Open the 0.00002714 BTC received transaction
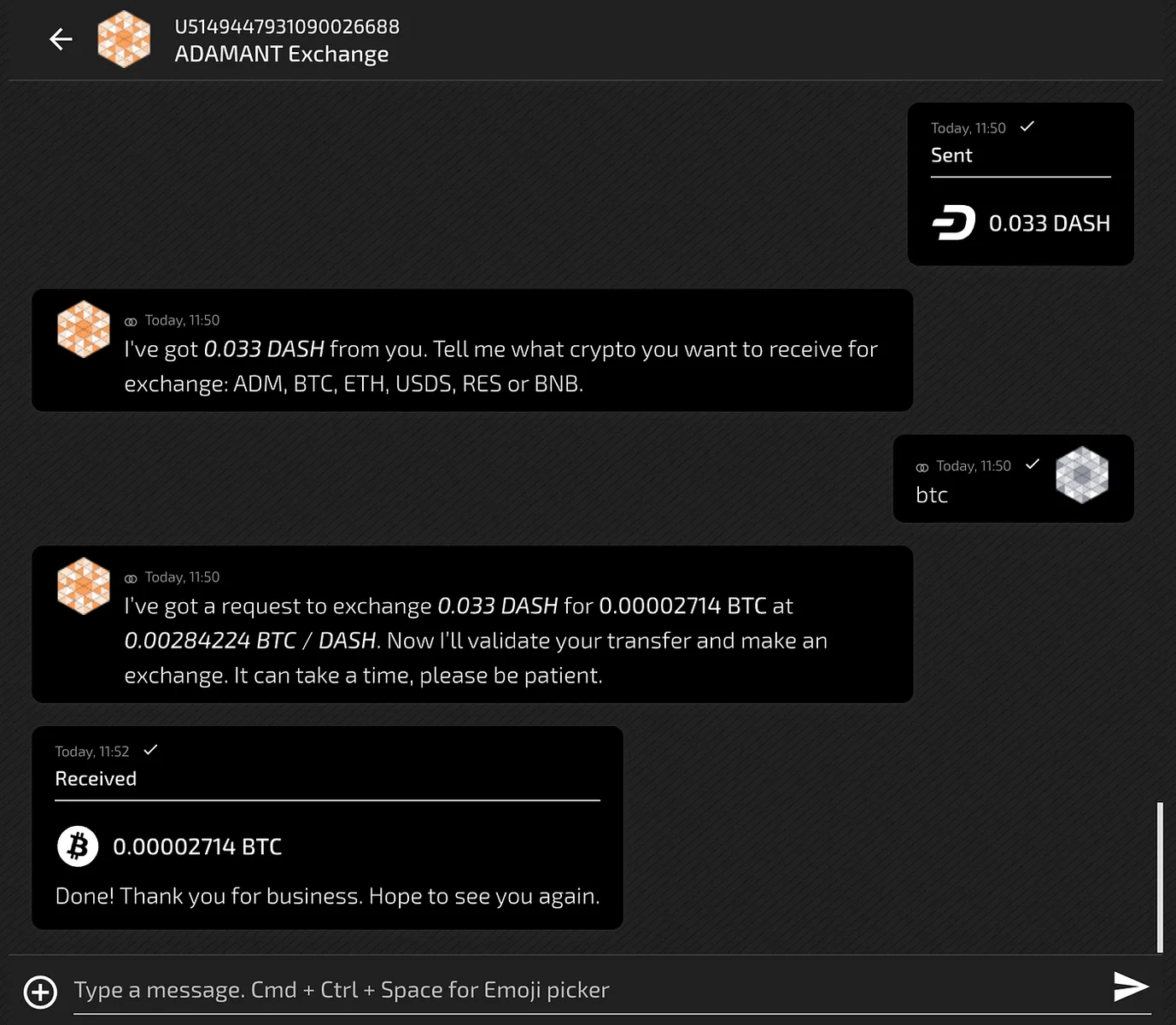 (x=327, y=828)
